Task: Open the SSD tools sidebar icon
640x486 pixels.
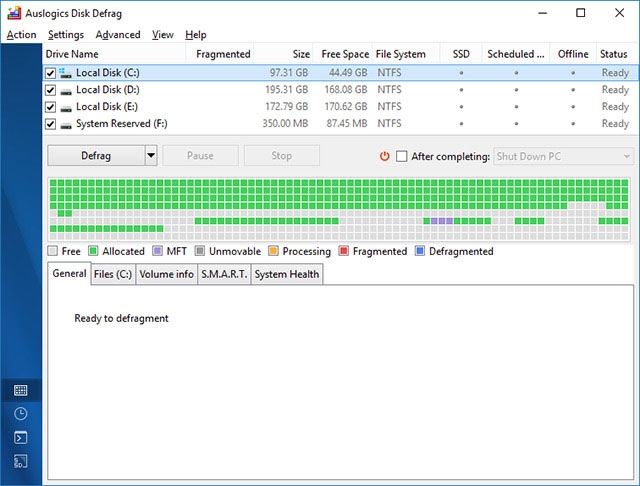Action: tap(20, 462)
